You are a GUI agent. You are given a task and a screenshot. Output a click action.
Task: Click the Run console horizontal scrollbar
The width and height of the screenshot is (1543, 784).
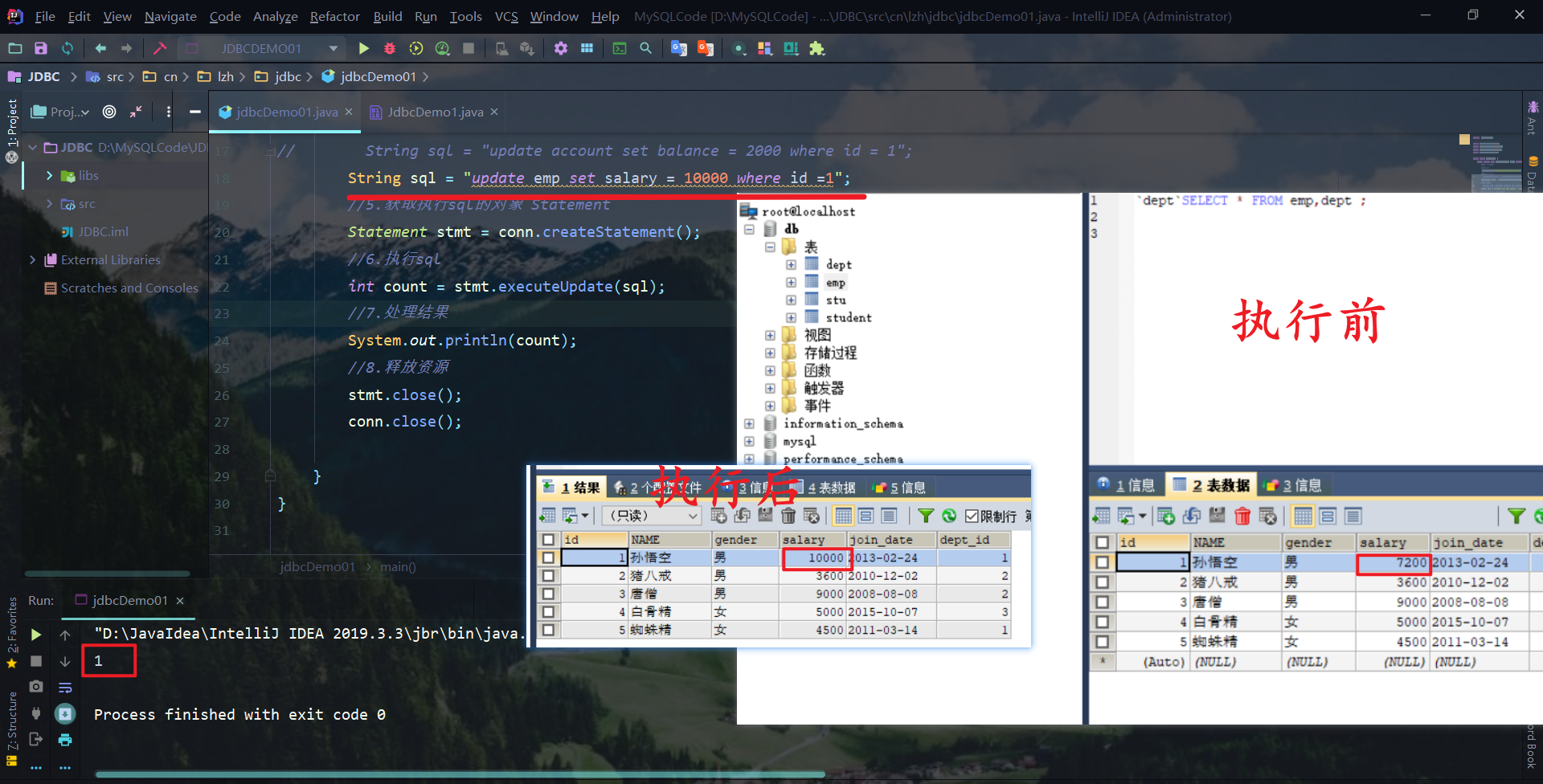(x=460, y=774)
